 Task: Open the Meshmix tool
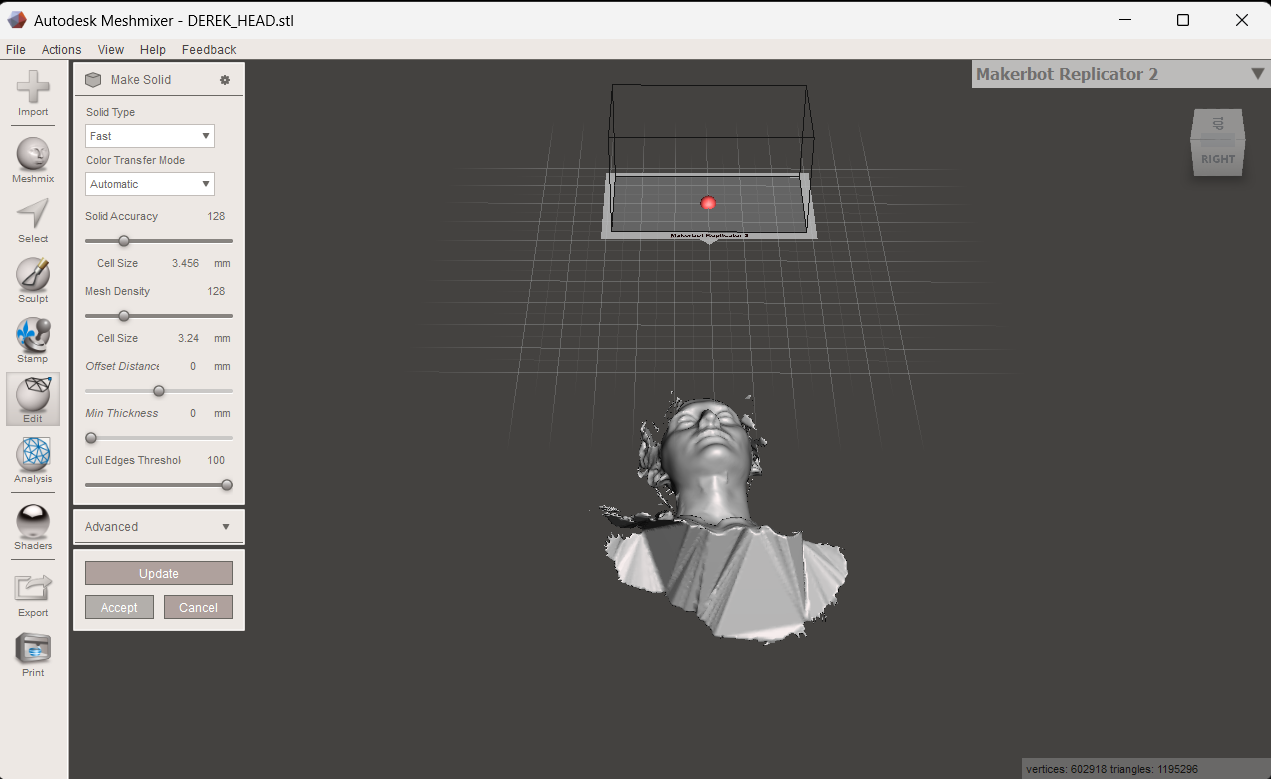33,154
